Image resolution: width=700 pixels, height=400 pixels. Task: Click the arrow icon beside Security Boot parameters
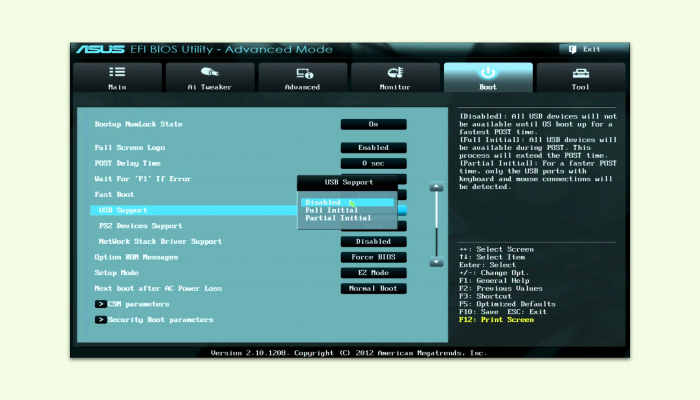click(100, 320)
